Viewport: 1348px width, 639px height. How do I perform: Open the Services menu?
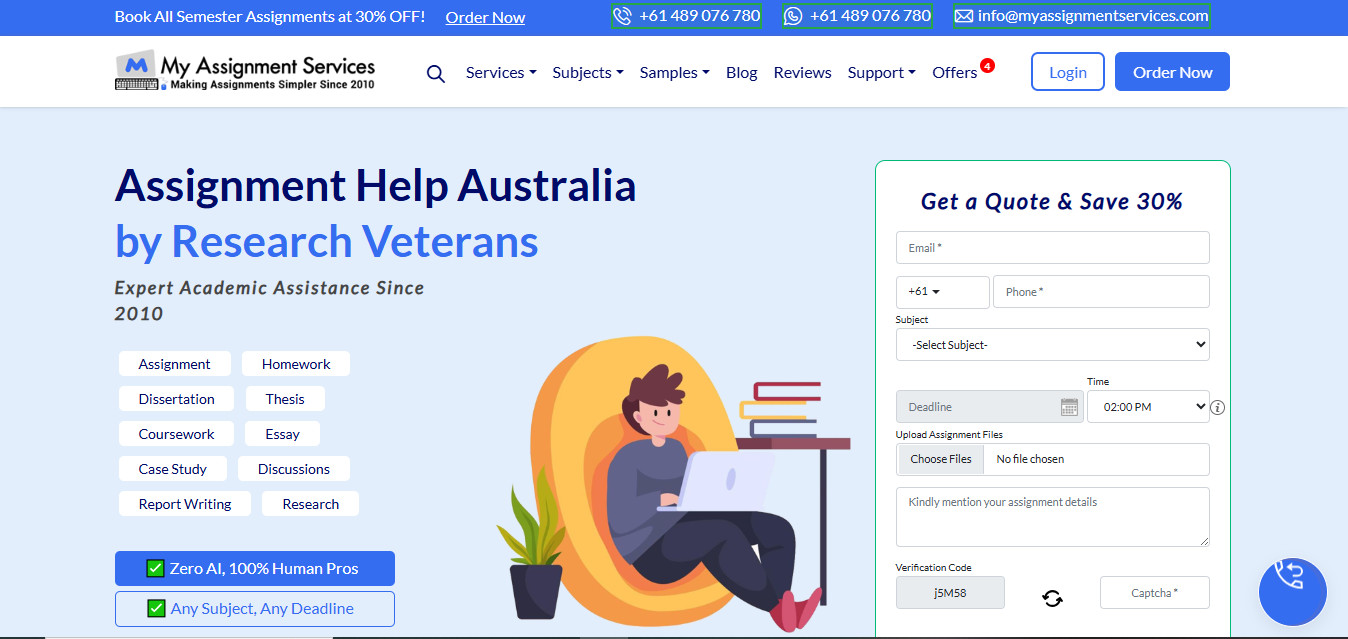(x=501, y=73)
